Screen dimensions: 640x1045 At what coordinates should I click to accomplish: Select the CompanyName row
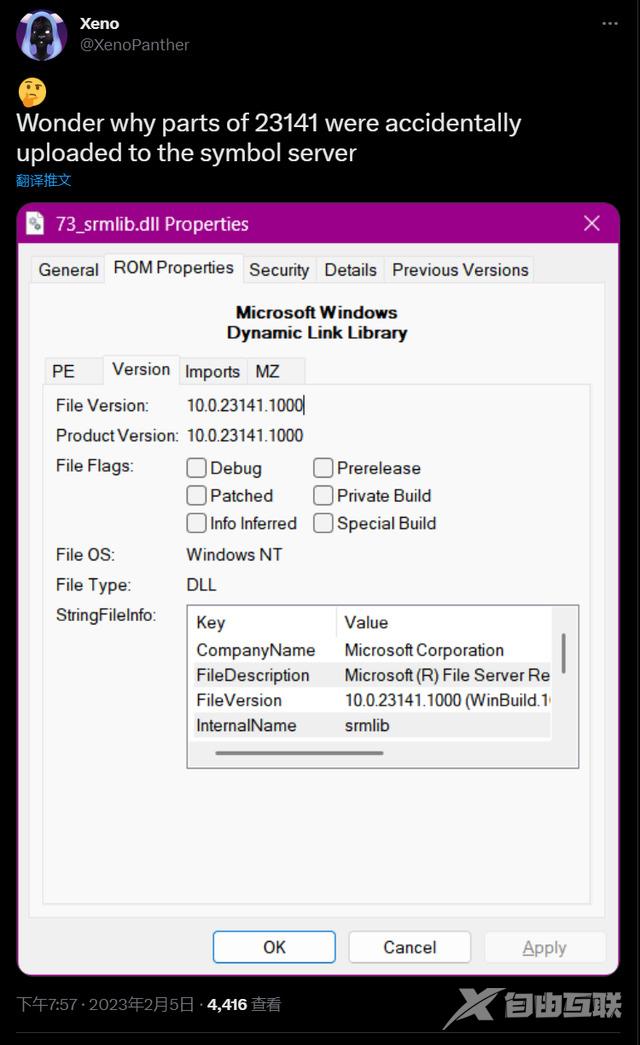point(371,650)
